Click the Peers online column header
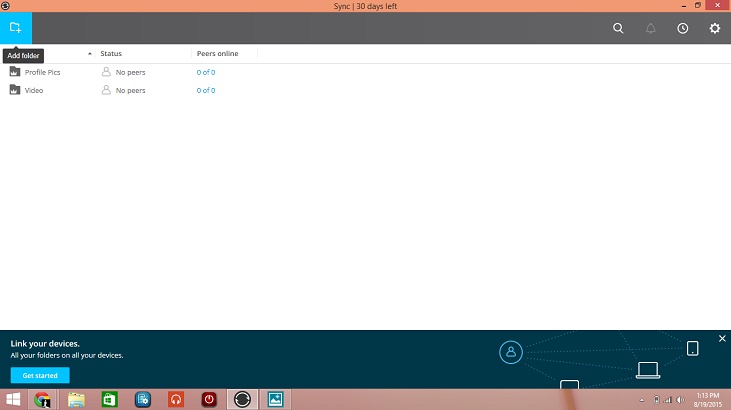 [x=217, y=53]
